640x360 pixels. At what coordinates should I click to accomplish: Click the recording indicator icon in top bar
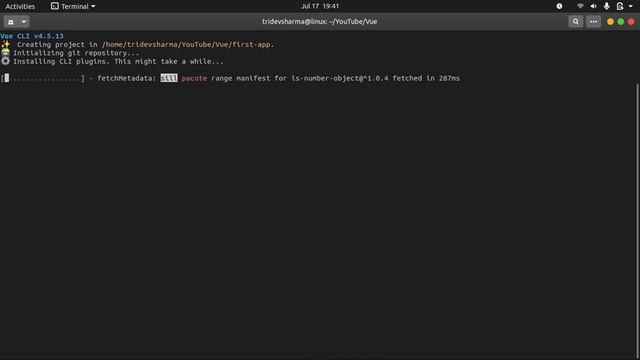coord(559,6)
